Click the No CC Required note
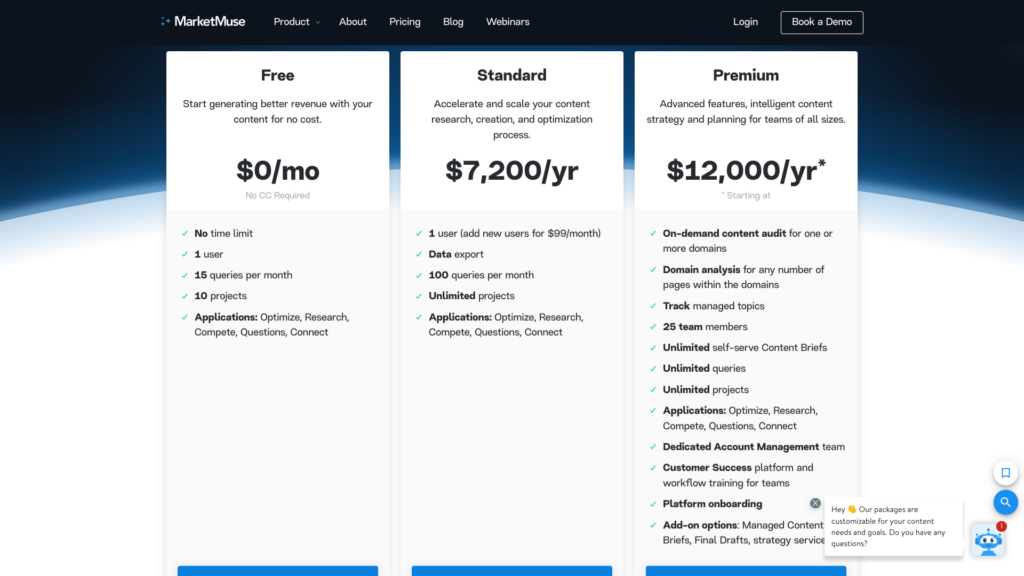 point(278,195)
